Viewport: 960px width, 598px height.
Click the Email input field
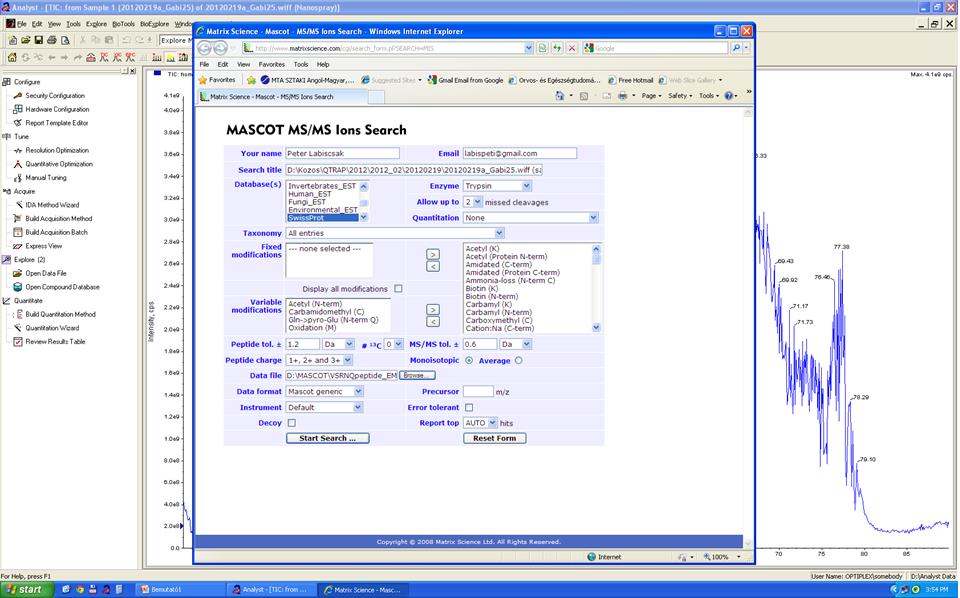coord(520,154)
